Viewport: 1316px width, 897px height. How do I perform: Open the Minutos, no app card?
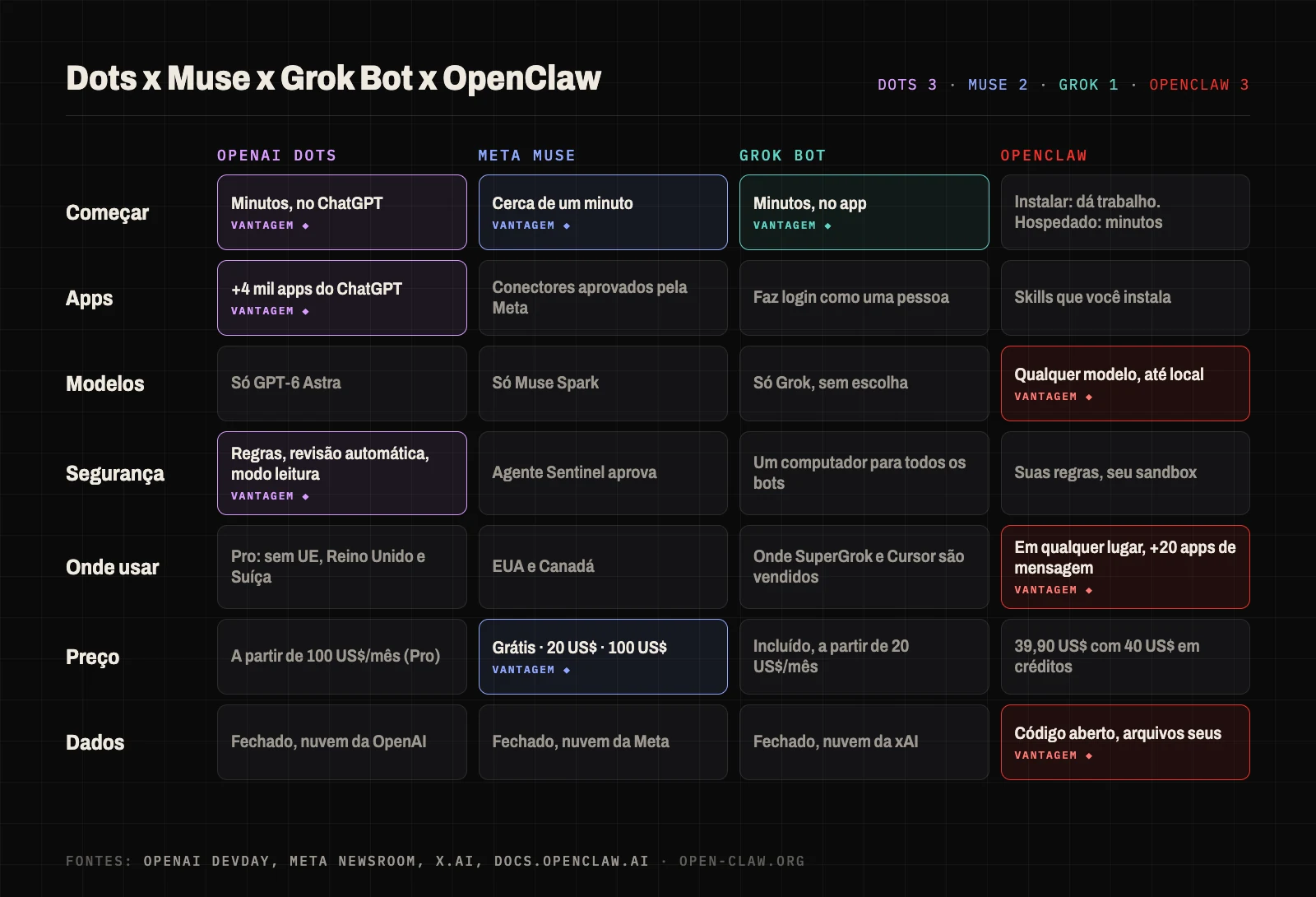pos(864,212)
